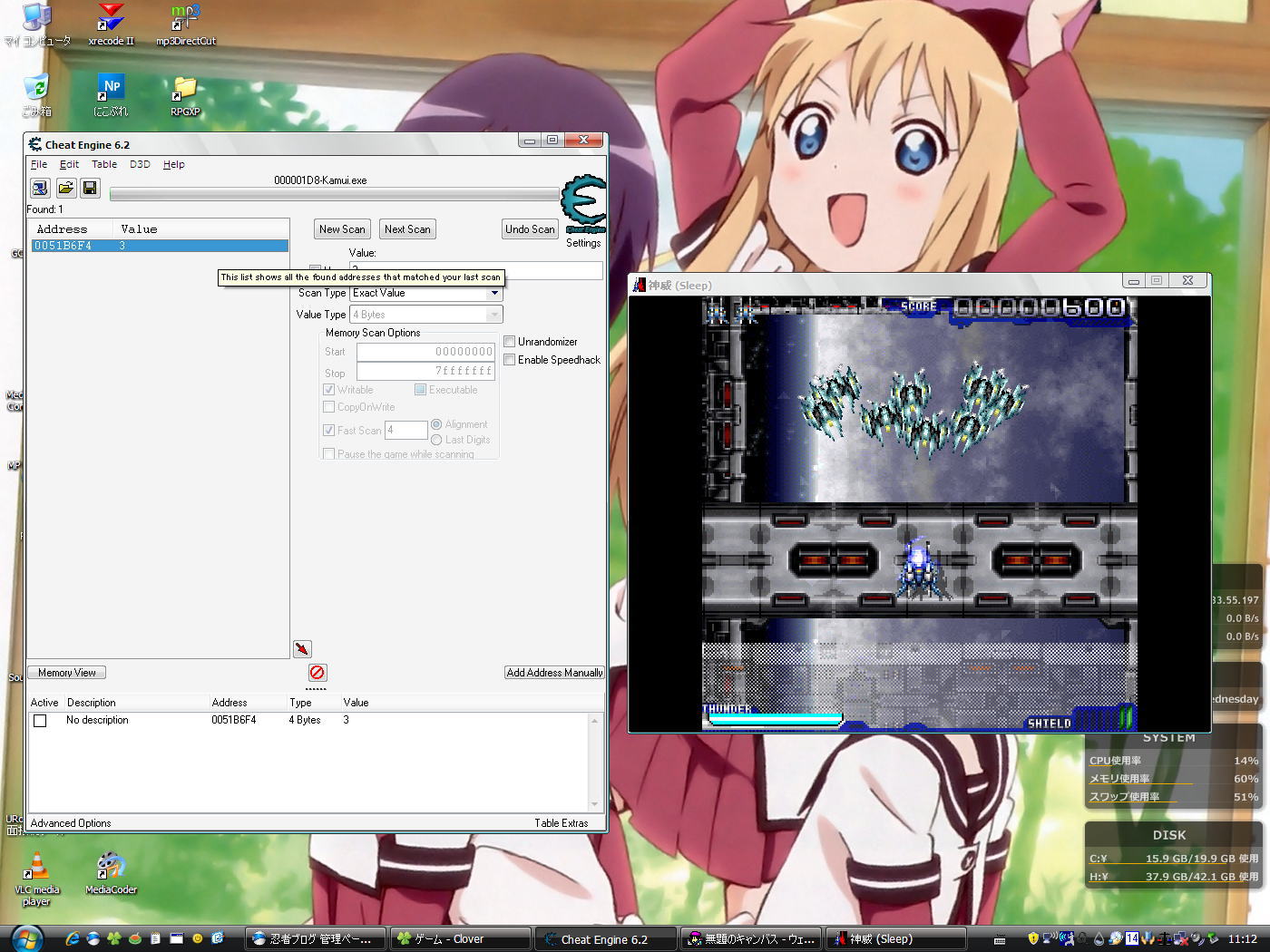Launch Internet Explorer from quick launch
The height and width of the screenshot is (952, 1270).
tap(73, 938)
